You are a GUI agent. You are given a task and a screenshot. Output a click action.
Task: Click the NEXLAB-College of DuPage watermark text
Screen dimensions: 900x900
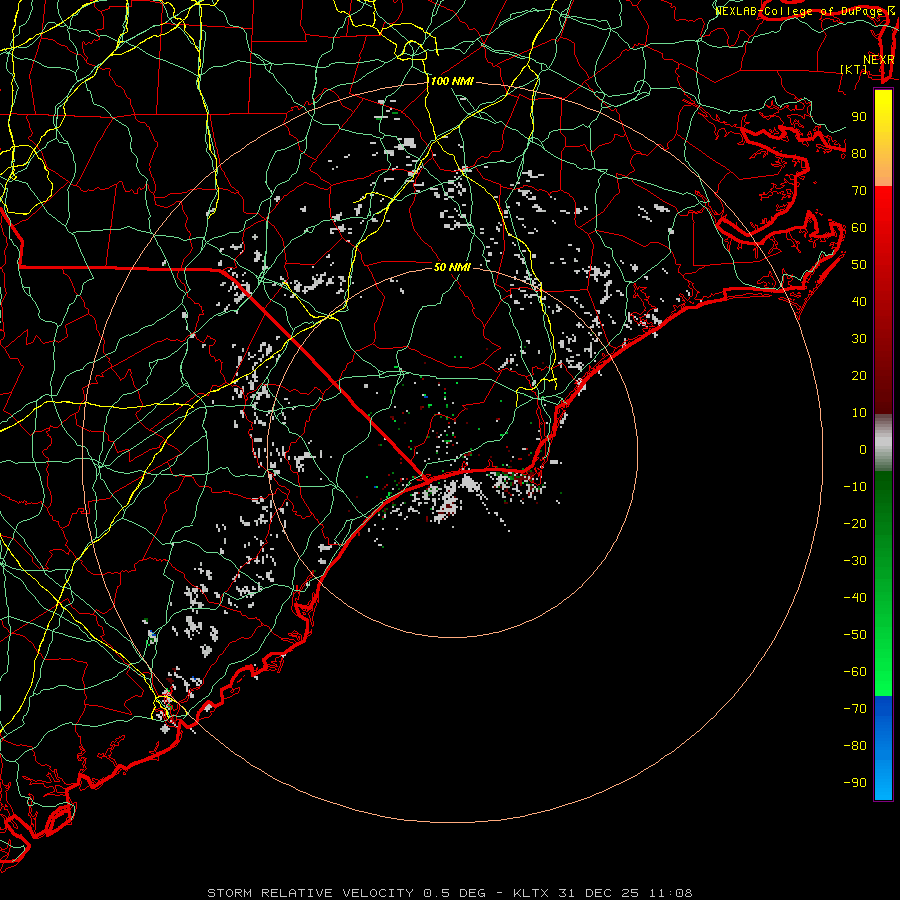800,11
